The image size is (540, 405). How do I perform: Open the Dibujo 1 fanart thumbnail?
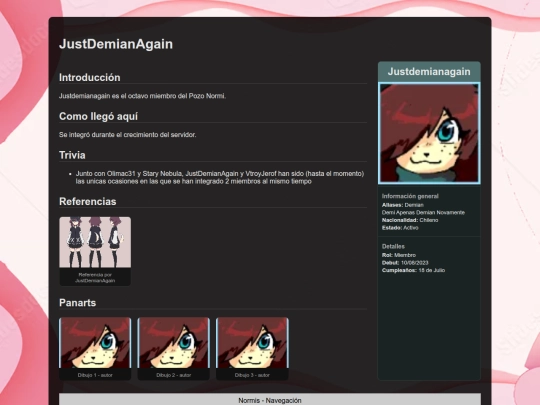tap(95, 343)
